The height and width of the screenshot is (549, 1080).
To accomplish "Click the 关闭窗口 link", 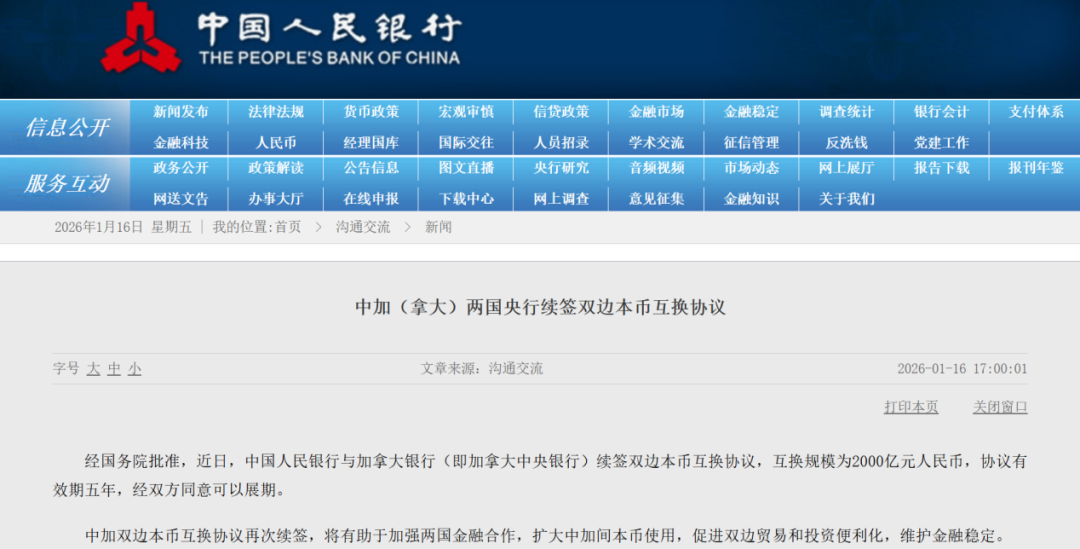I will (x=1000, y=407).
